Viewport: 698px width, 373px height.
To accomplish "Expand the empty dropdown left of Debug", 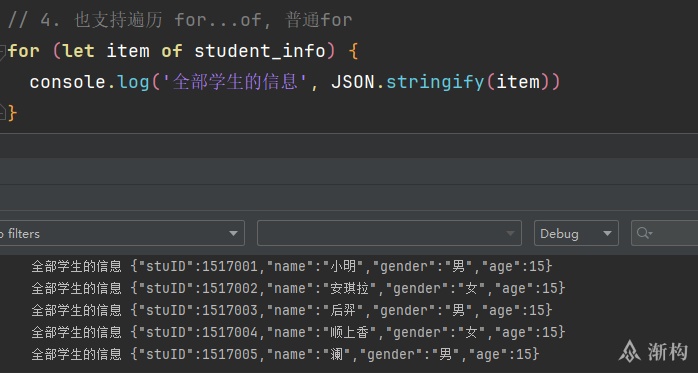I will (x=389, y=233).
